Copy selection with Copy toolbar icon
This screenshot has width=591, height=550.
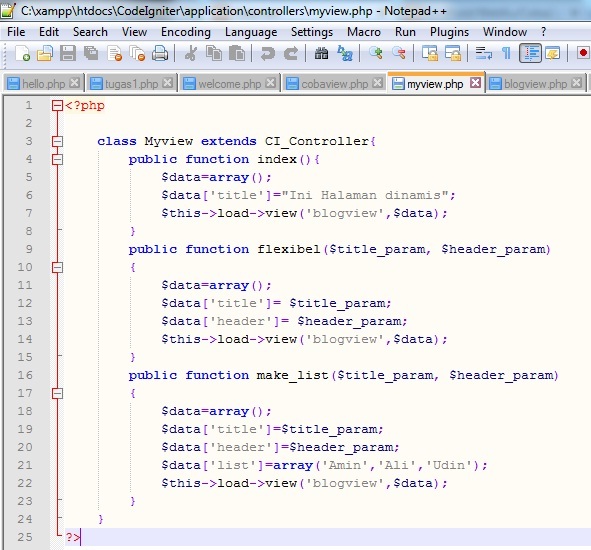(x=214, y=53)
